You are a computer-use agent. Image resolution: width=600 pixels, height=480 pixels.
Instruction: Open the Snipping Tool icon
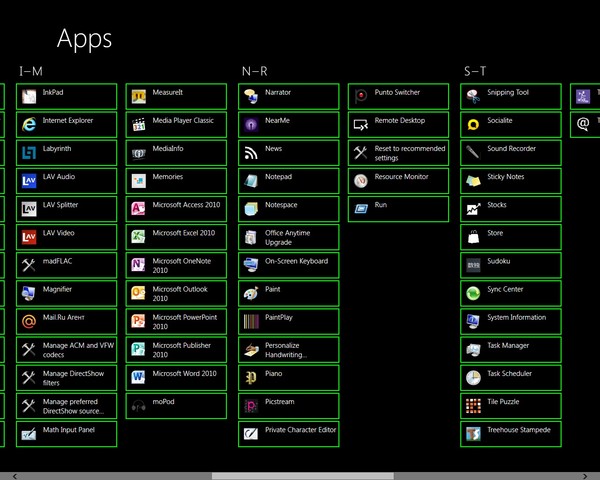pos(473,96)
